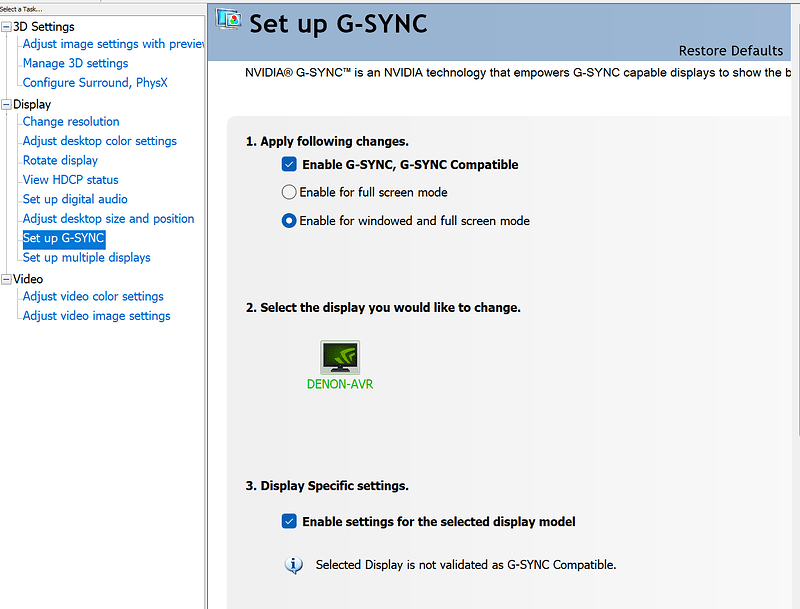Click the info icon beside validation message
This screenshot has width=800, height=609.
(293, 565)
